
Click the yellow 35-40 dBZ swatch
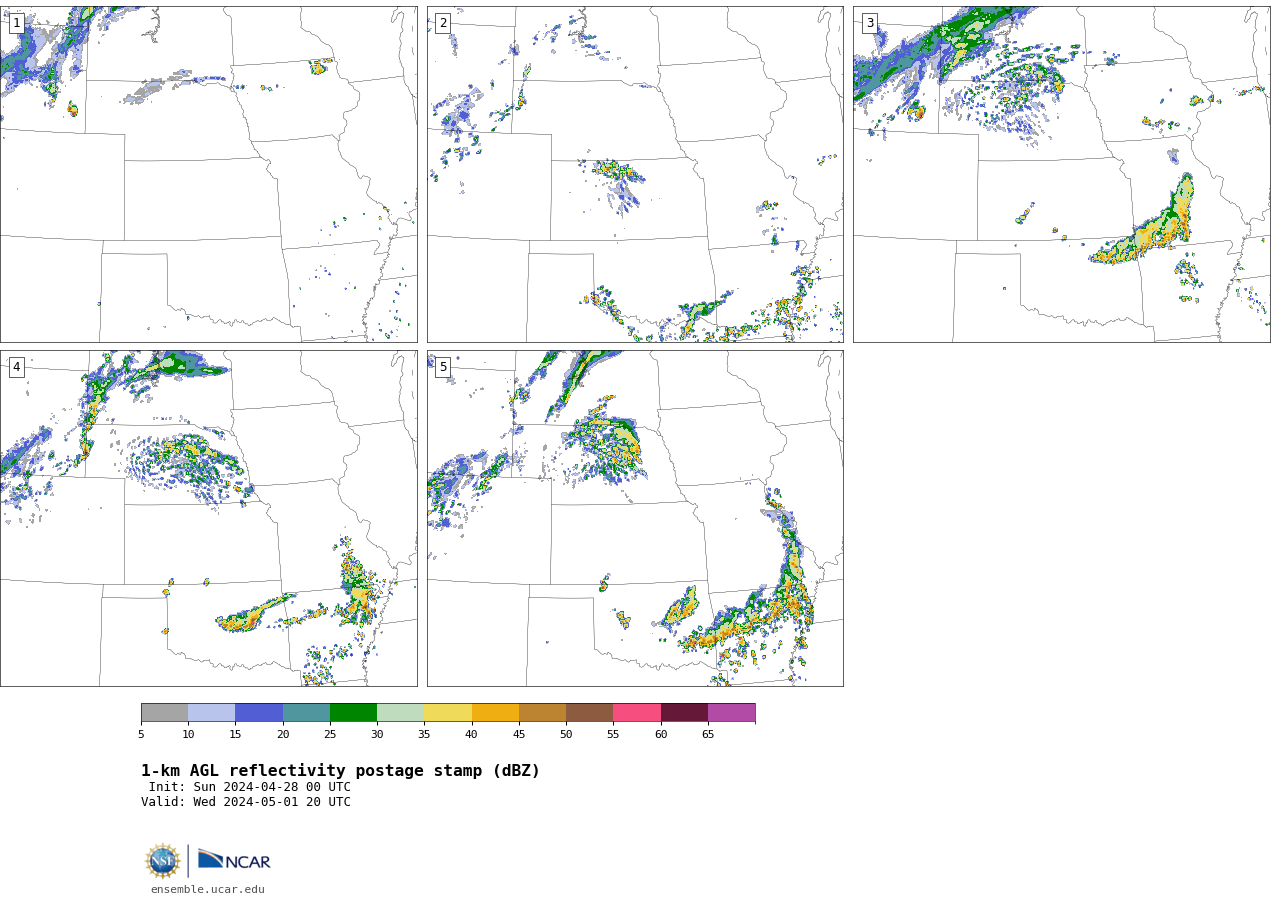[448, 712]
